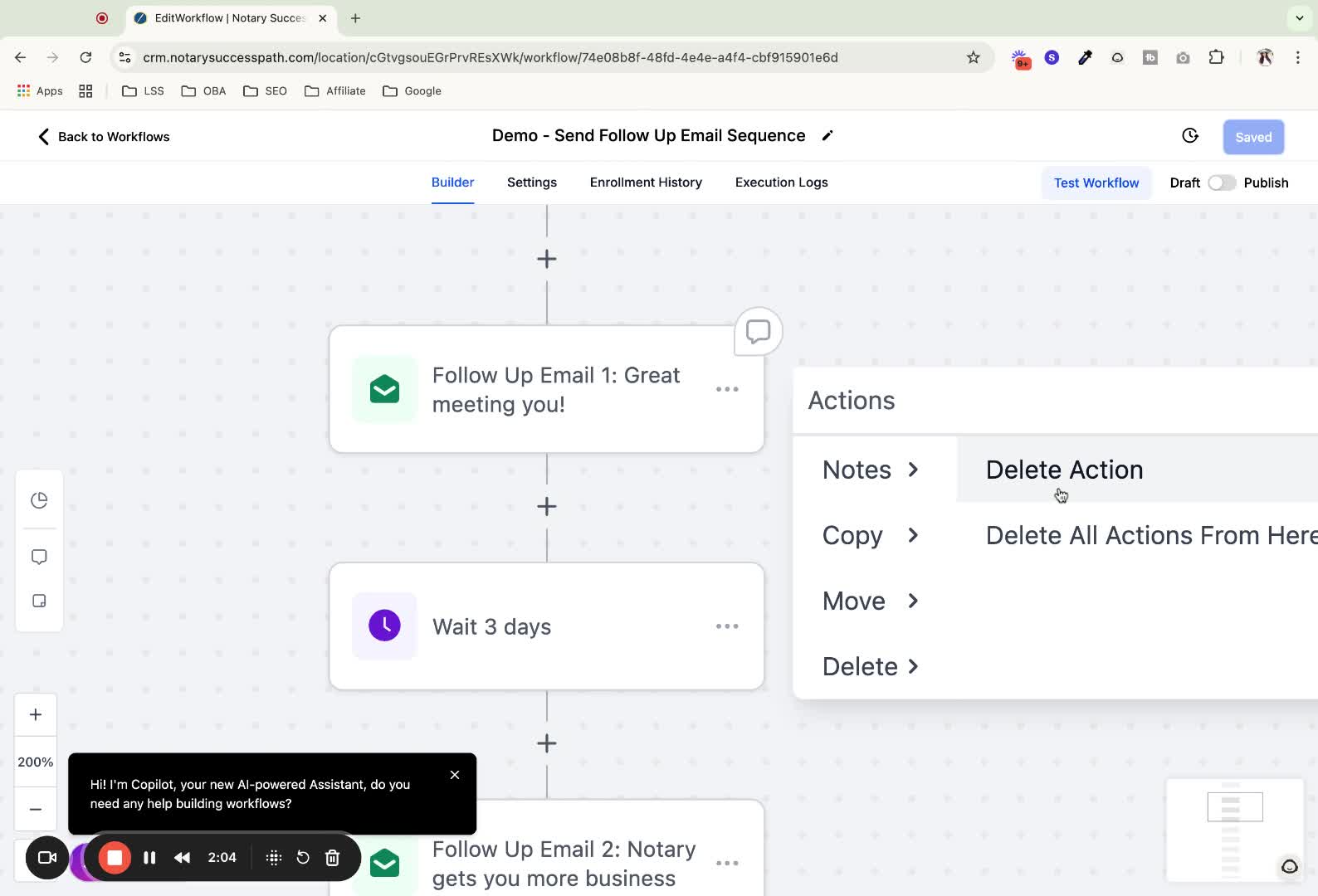Open recording drag handle grid icon
Screen dimensions: 1318x896
pyautogui.click(x=274, y=858)
